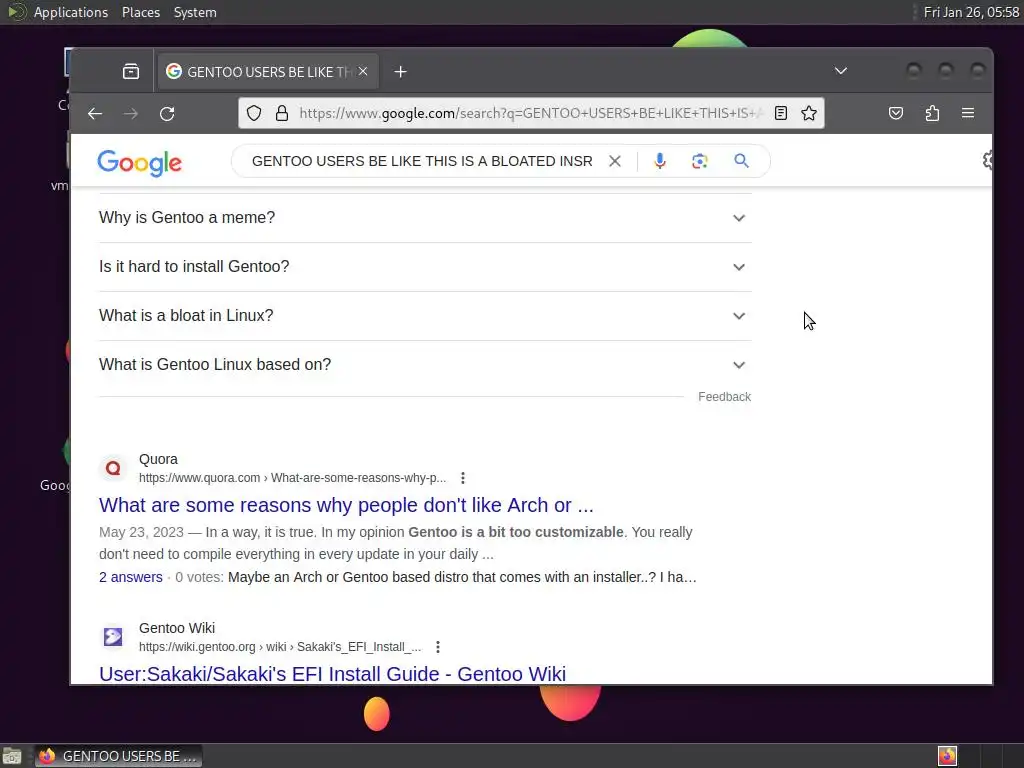View site security via the padlock icon
Viewport: 1024px width, 768px height.
282,114
